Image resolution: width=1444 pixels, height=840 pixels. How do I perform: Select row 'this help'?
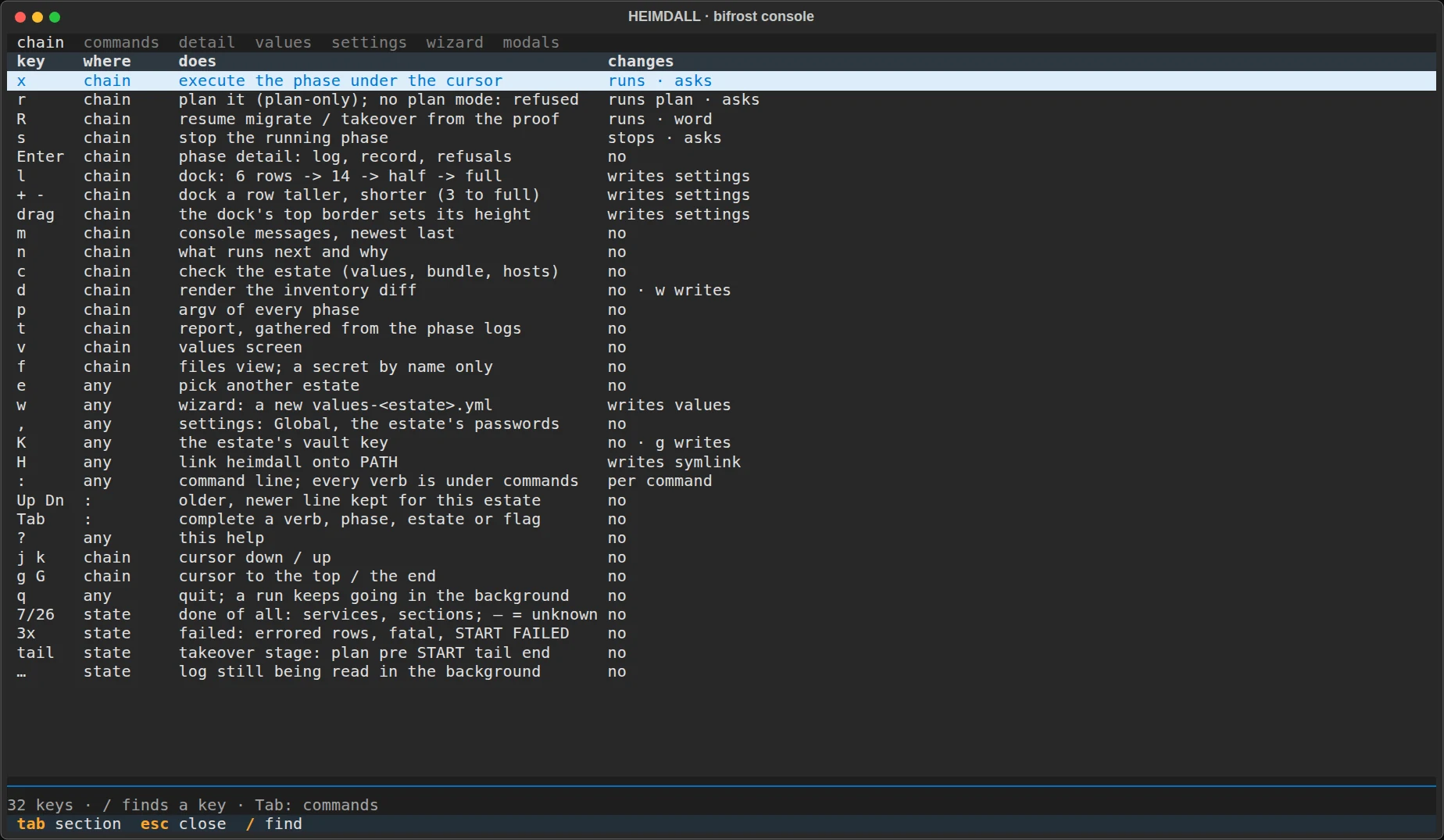point(721,538)
